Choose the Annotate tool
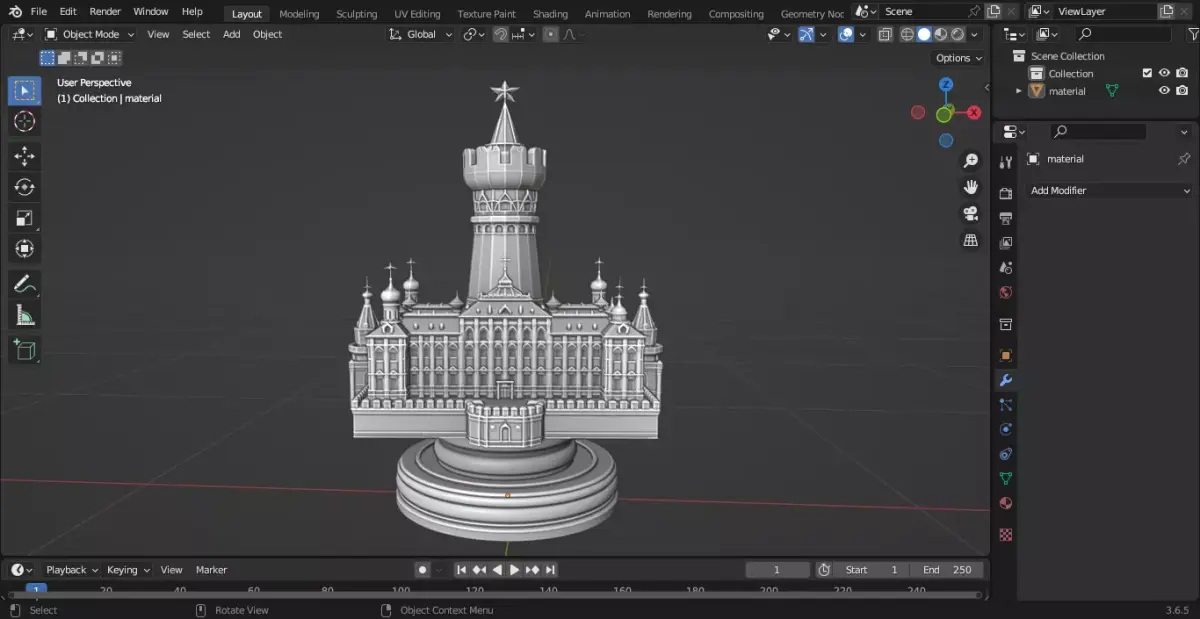This screenshot has width=1200, height=619. pyautogui.click(x=25, y=284)
